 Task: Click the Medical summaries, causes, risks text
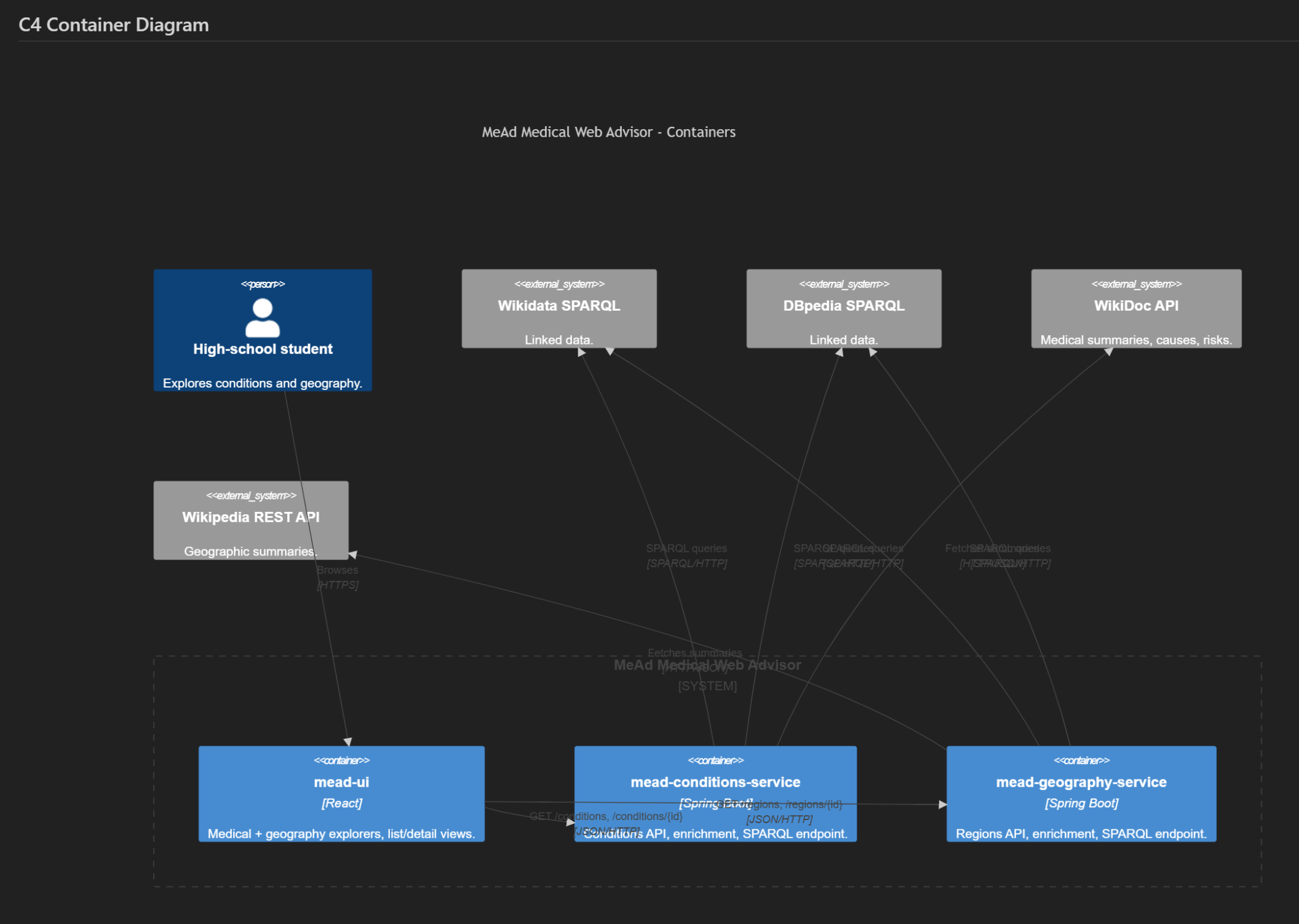(x=1135, y=340)
